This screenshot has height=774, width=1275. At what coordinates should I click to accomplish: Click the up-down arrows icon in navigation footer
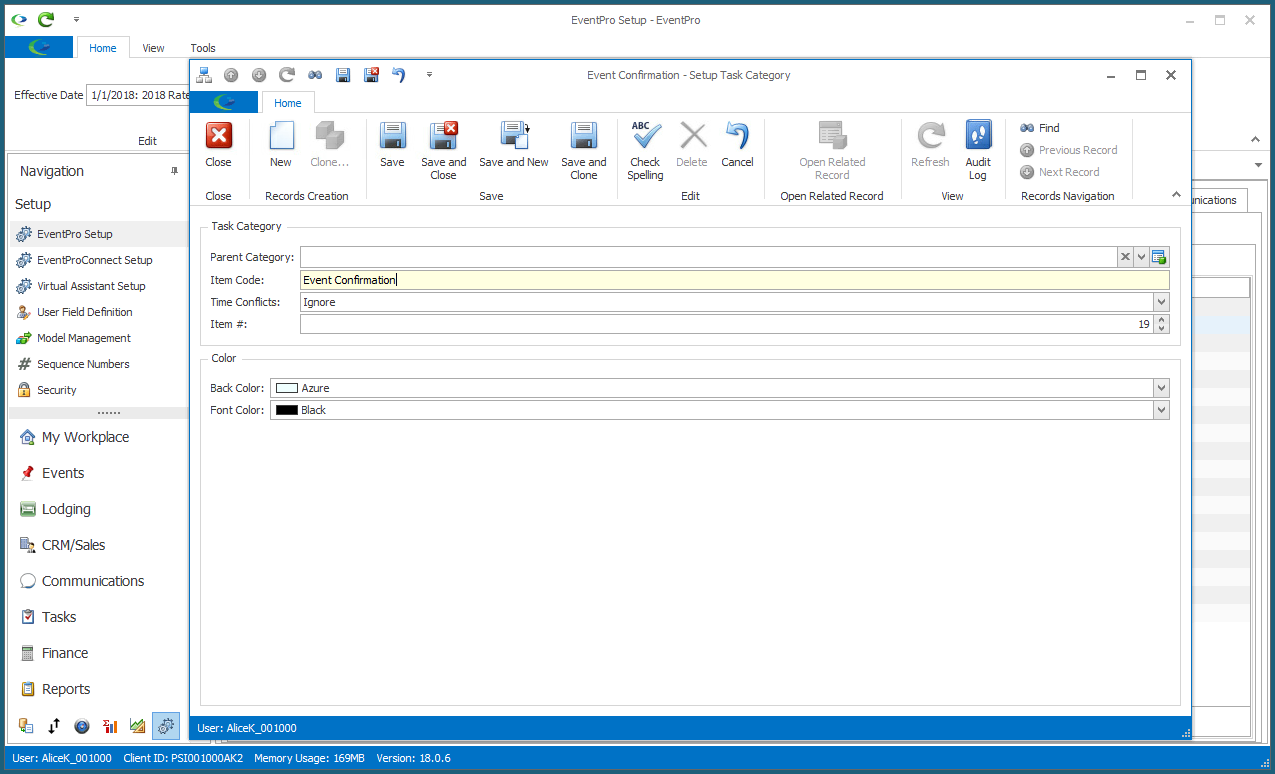tap(54, 726)
